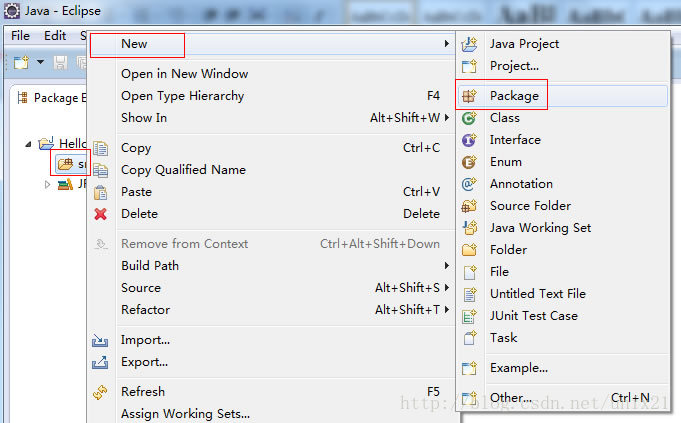Image resolution: width=681 pixels, height=423 pixels.
Task: Click the Copy Qualified Name icon
Action: click(100, 170)
